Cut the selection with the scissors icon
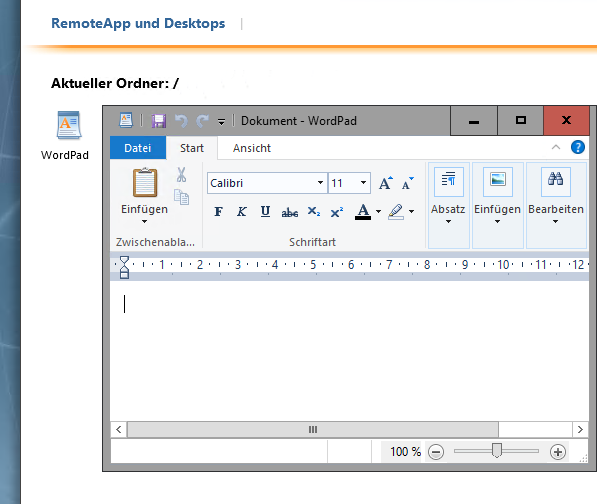 pos(181,175)
